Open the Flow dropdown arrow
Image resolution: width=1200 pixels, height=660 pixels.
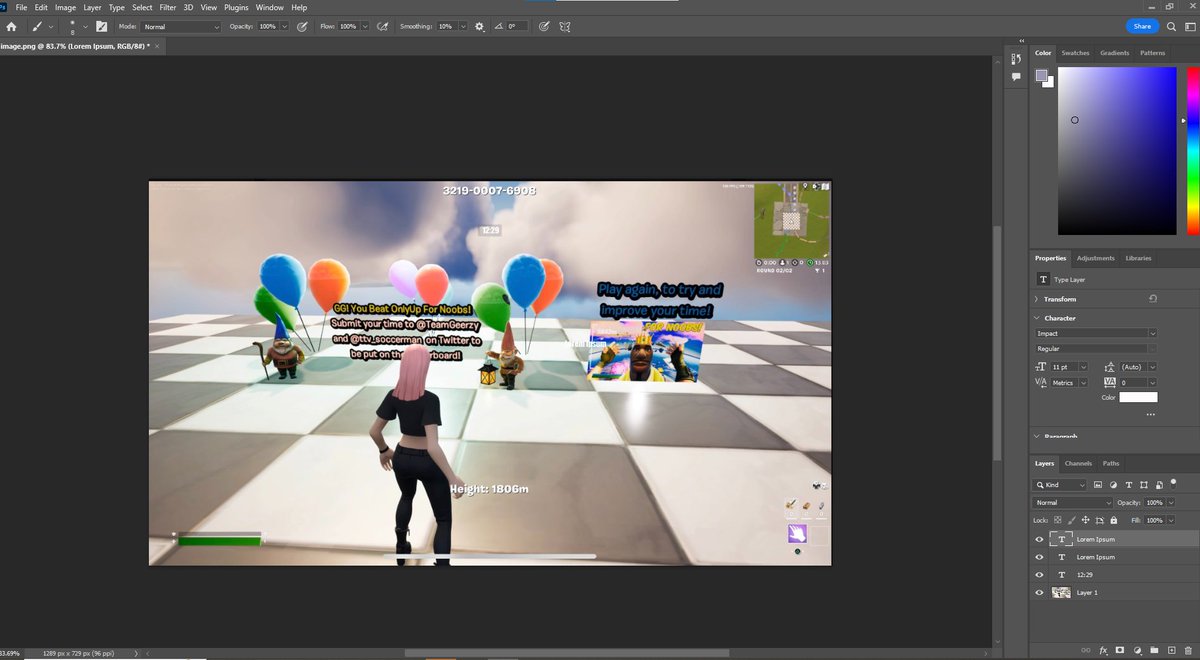pyautogui.click(x=365, y=27)
